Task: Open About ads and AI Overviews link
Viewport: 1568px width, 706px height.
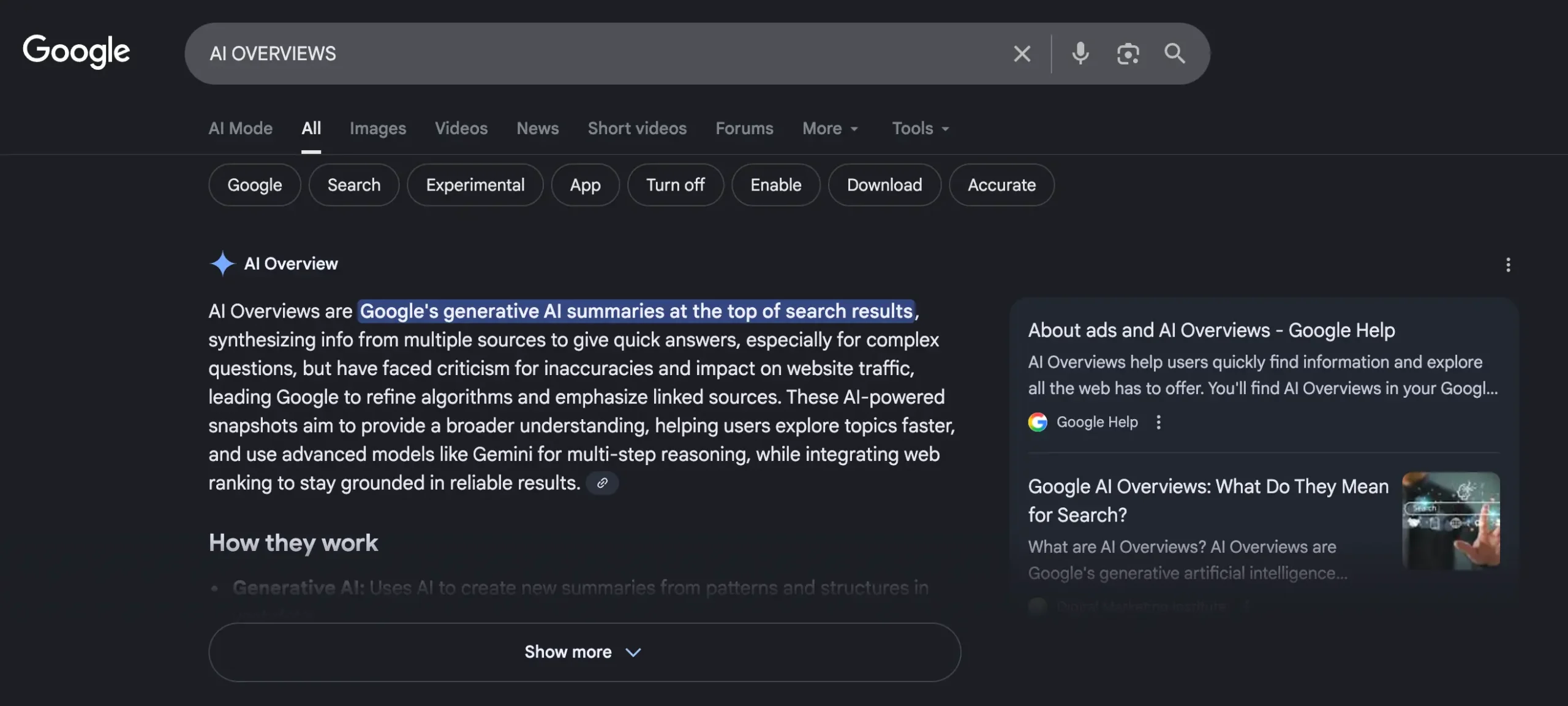Action: point(1211,330)
